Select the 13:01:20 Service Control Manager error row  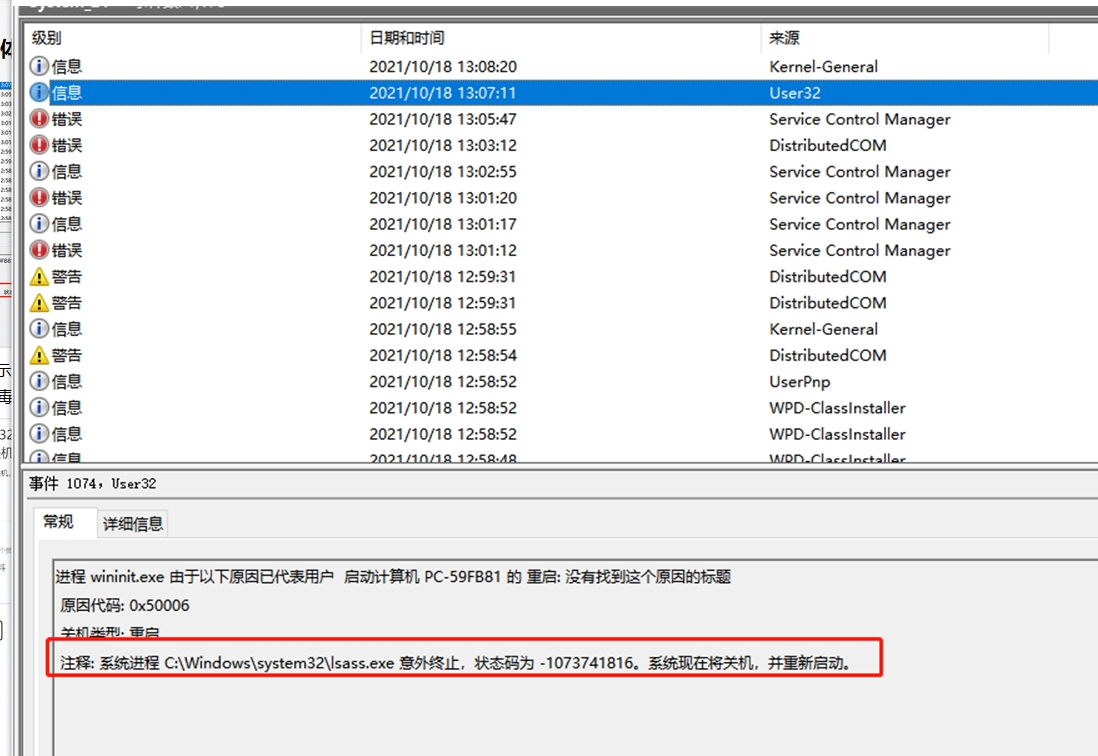click(x=442, y=198)
